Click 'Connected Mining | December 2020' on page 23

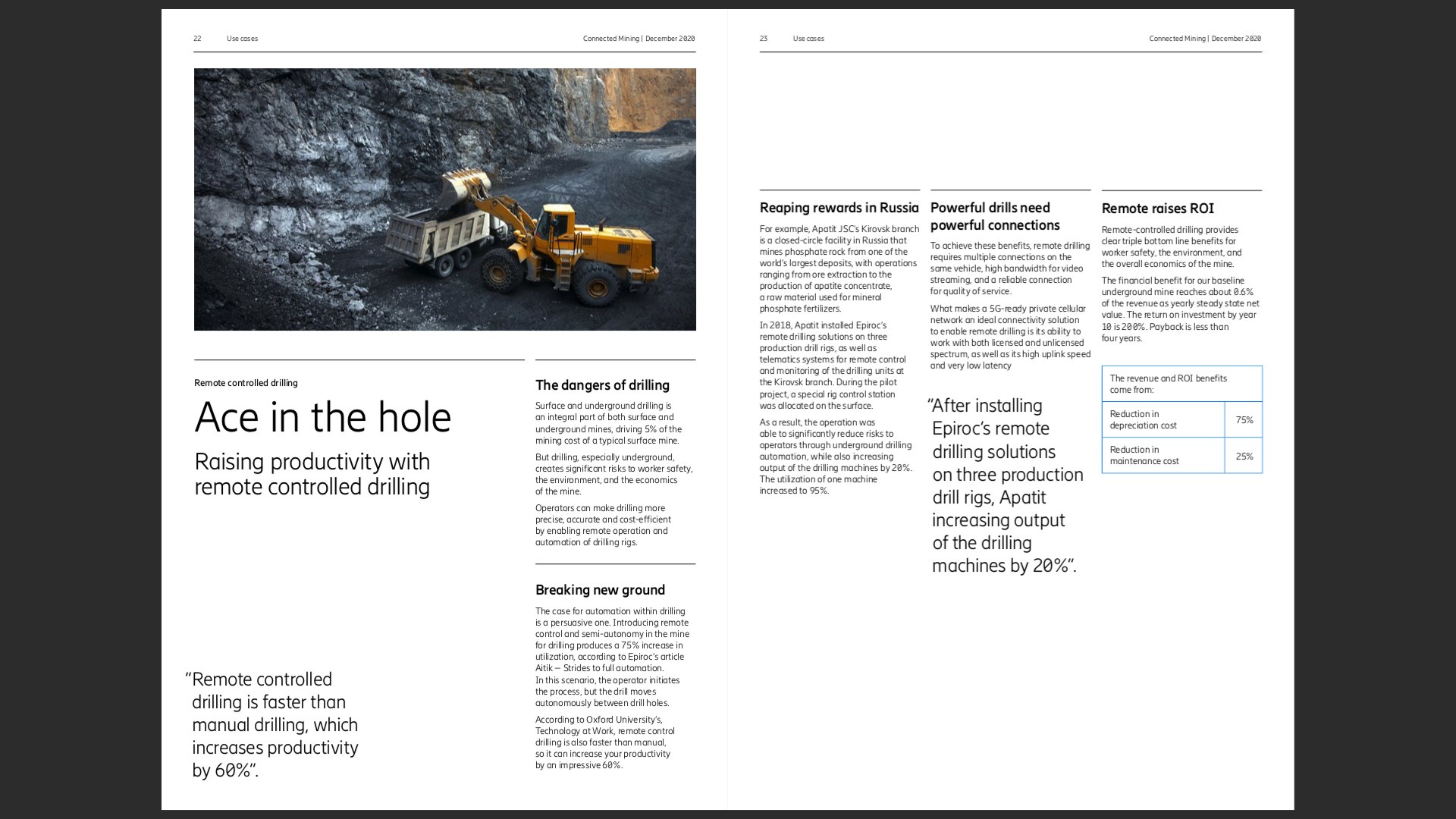(x=1205, y=39)
